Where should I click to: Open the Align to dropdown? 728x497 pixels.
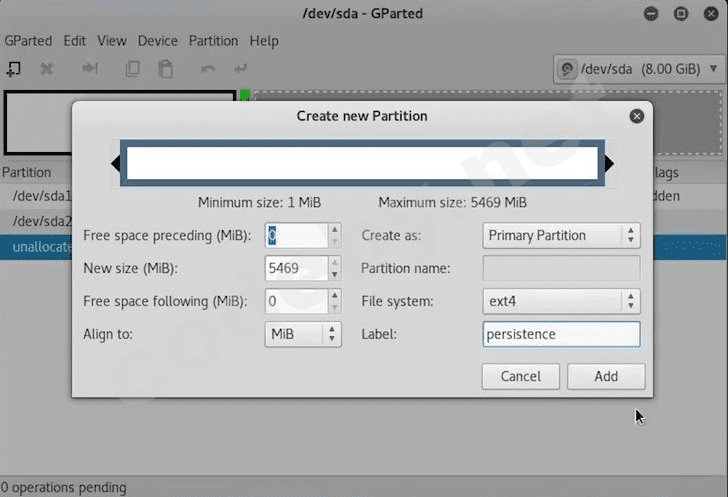coord(304,334)
